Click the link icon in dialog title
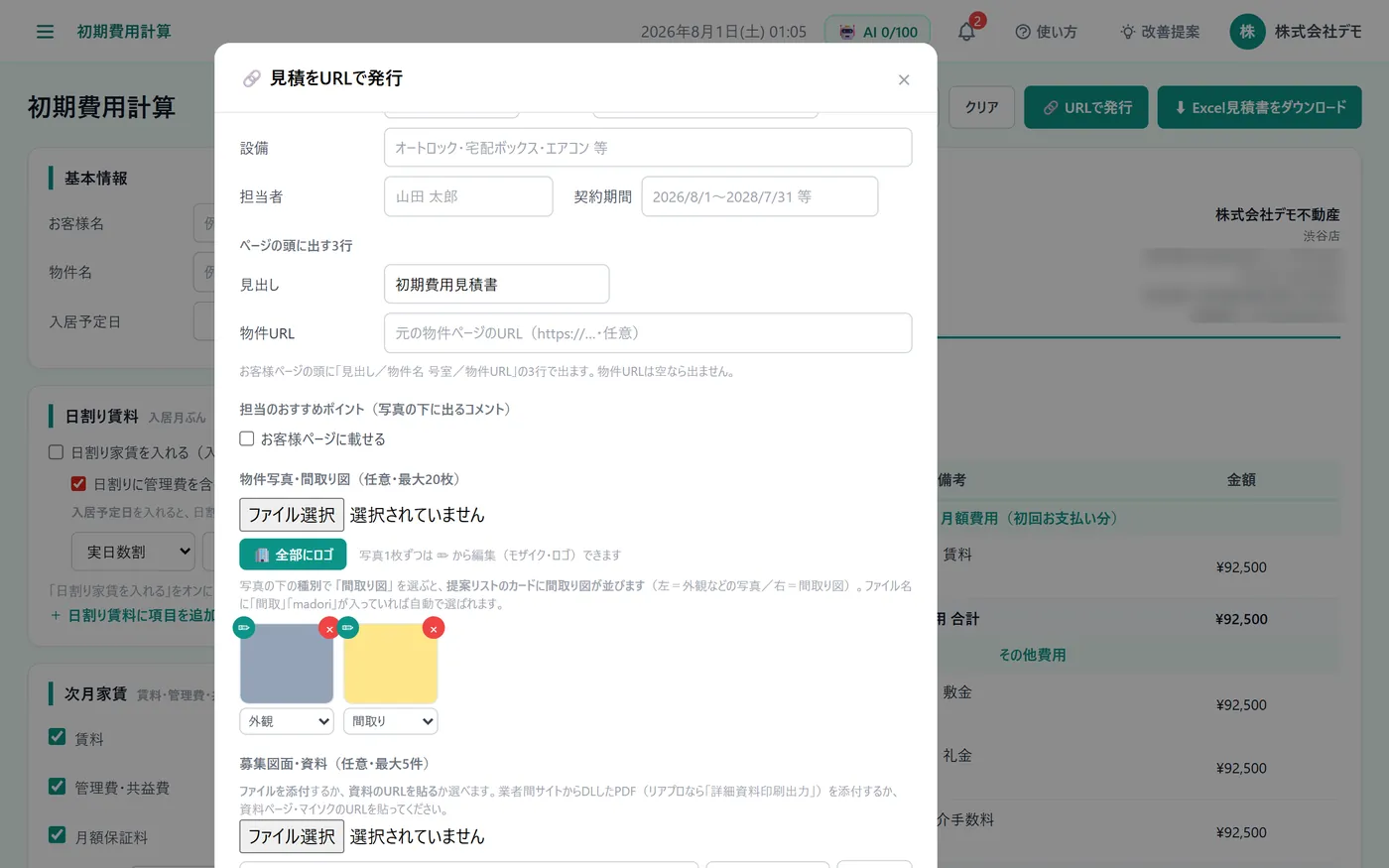The image size is (1389, 868). (x=252, y=78)
